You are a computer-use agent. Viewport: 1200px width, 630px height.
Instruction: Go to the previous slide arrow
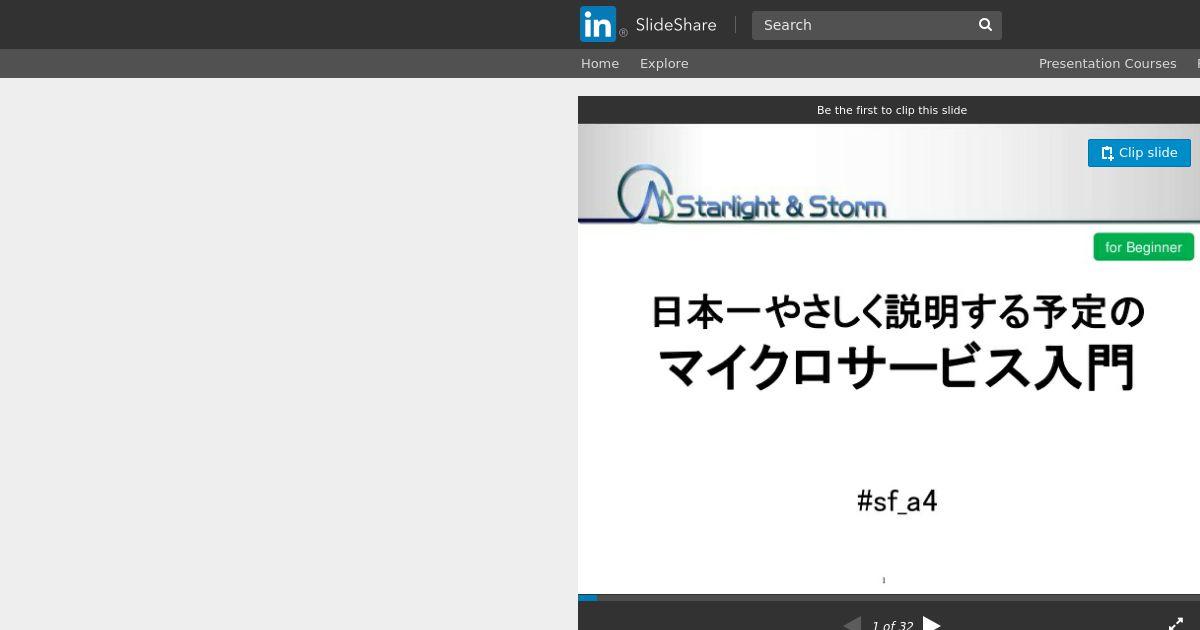click(x=852, y=623)
